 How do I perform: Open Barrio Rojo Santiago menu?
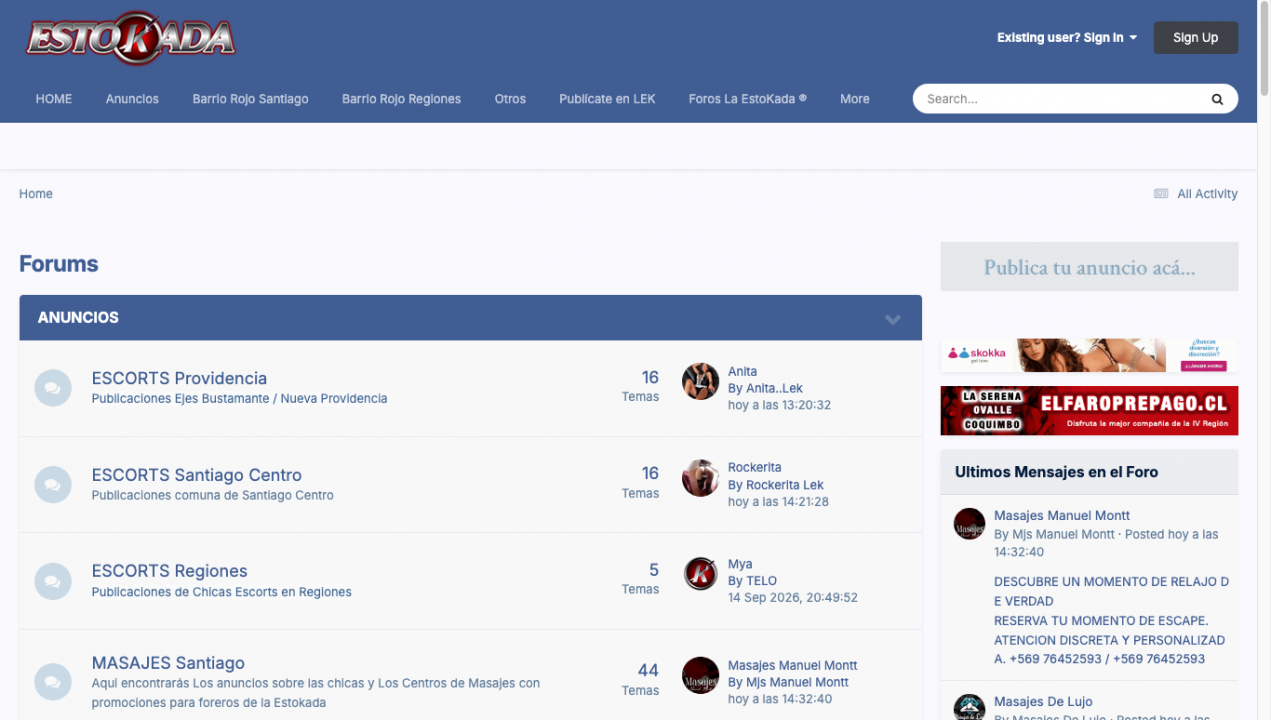(250, 99)
